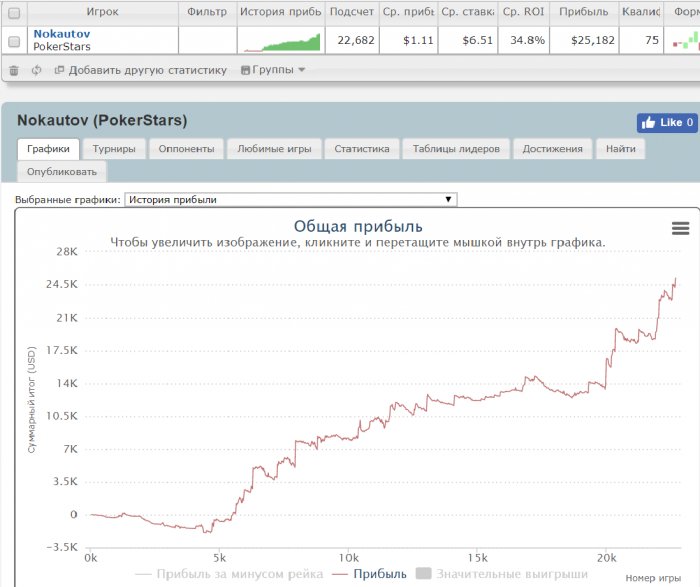Check the Nokautov row checkbox

click(x=14, y=40)
